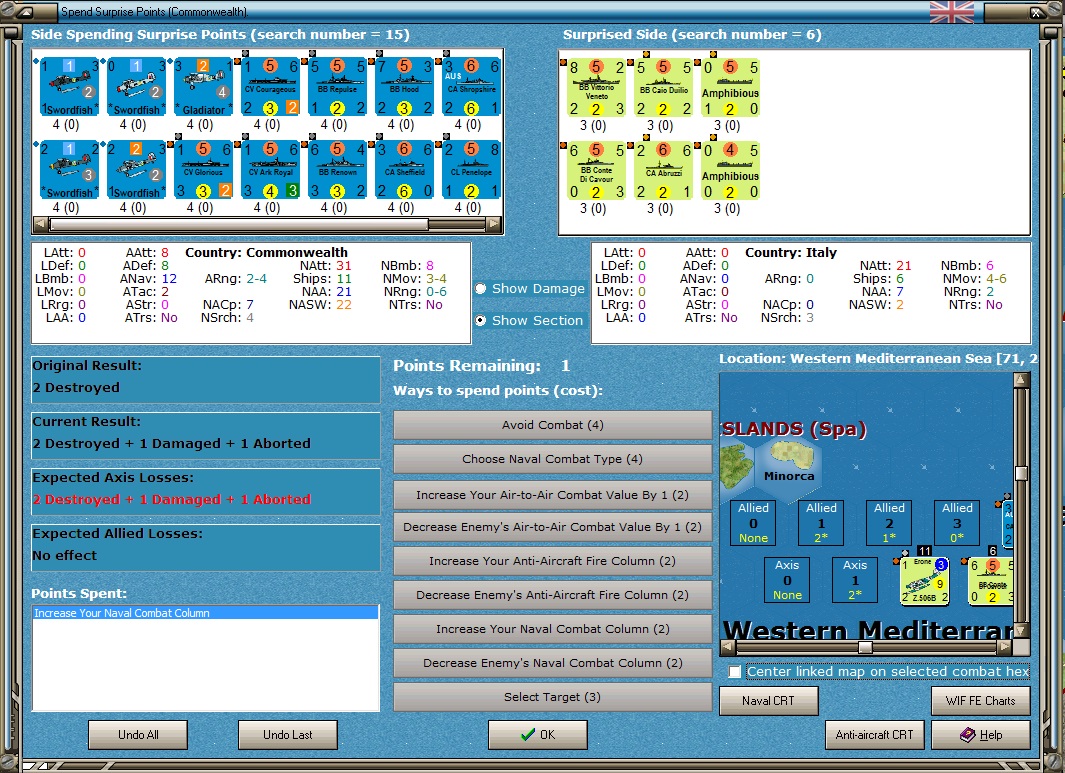1065x773 pixels.
Task: Click the British flag icon in title bar
Action: (x=952, y=12)
